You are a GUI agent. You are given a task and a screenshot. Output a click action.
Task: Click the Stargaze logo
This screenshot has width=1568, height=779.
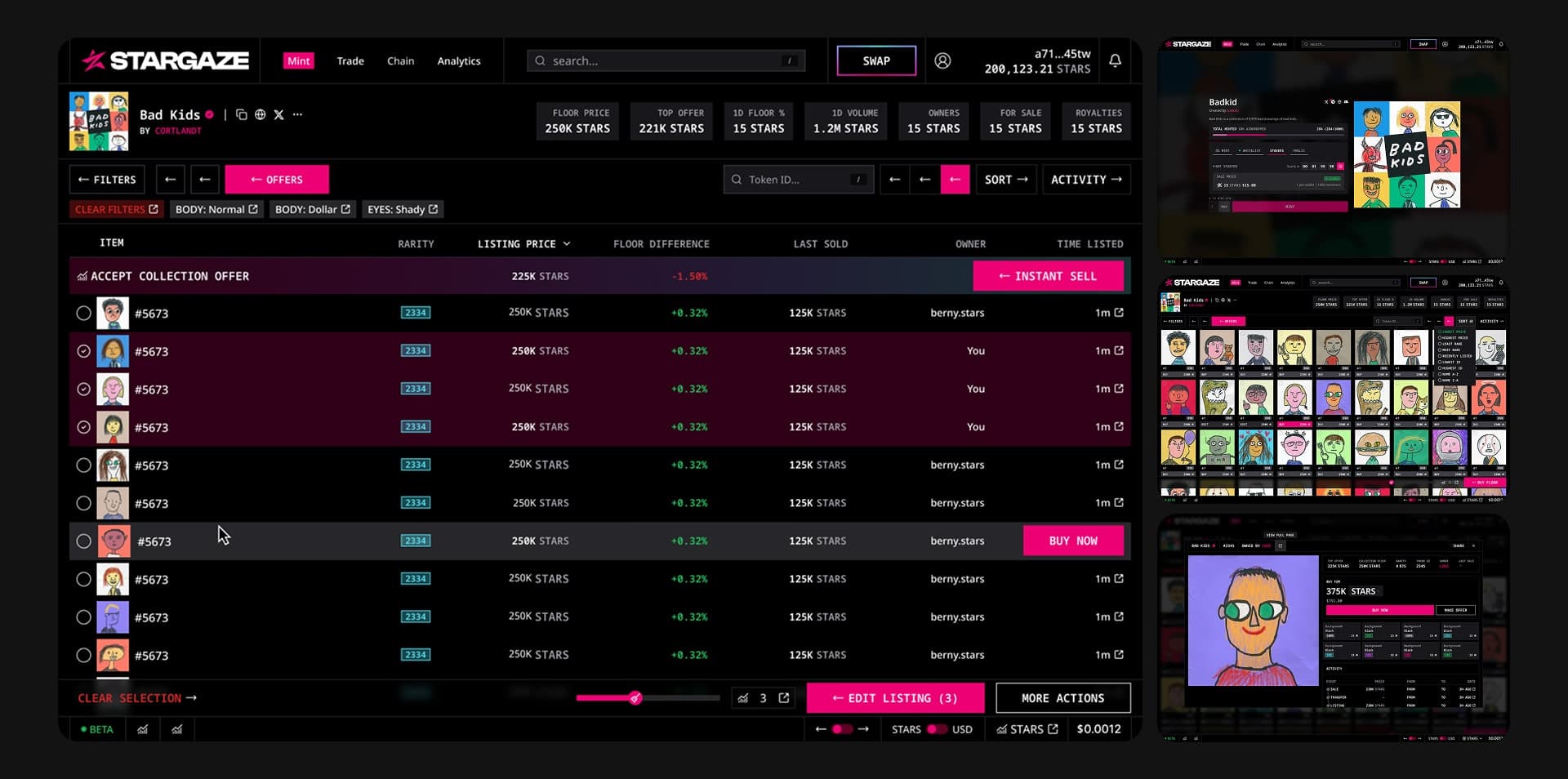[x=165, y=60]
